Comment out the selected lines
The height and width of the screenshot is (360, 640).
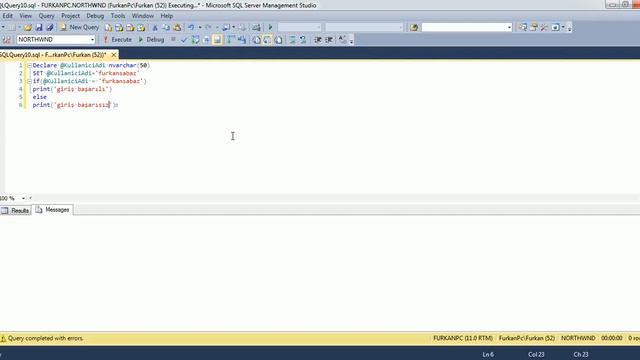pos(292,40)
